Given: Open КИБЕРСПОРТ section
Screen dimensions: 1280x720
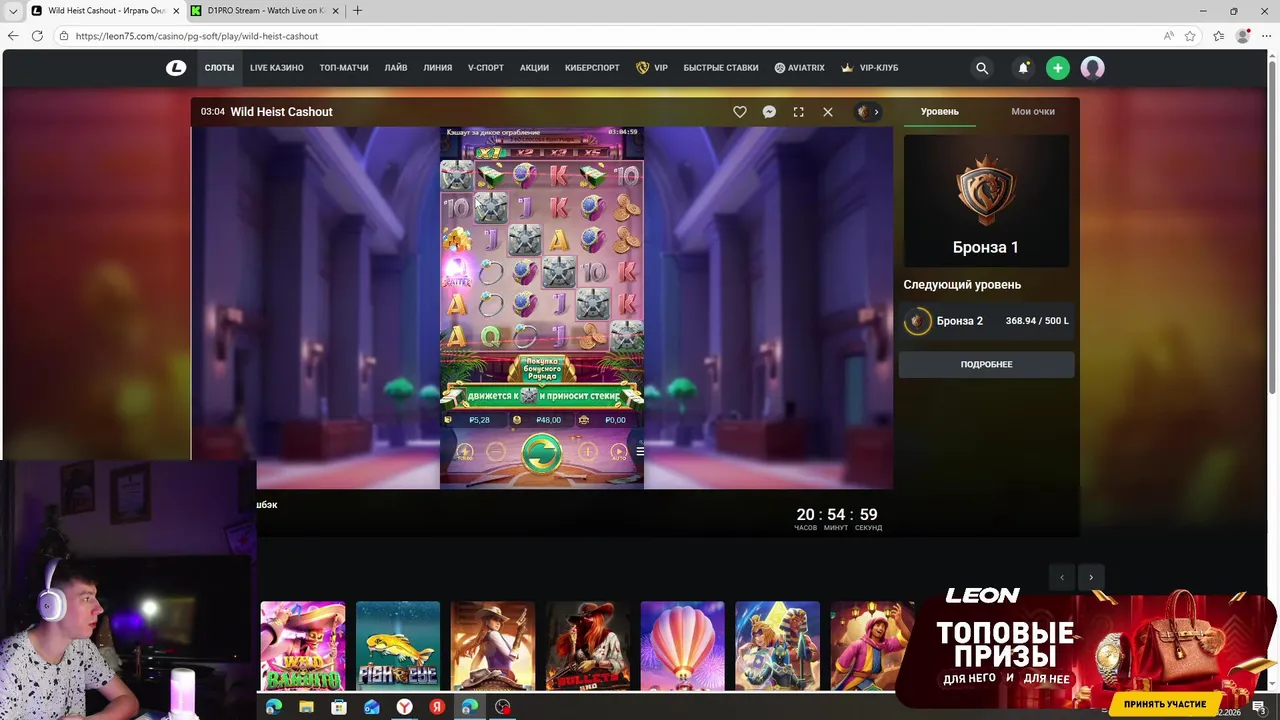Looking at the screenshot, I should click(x=592, y=68).
